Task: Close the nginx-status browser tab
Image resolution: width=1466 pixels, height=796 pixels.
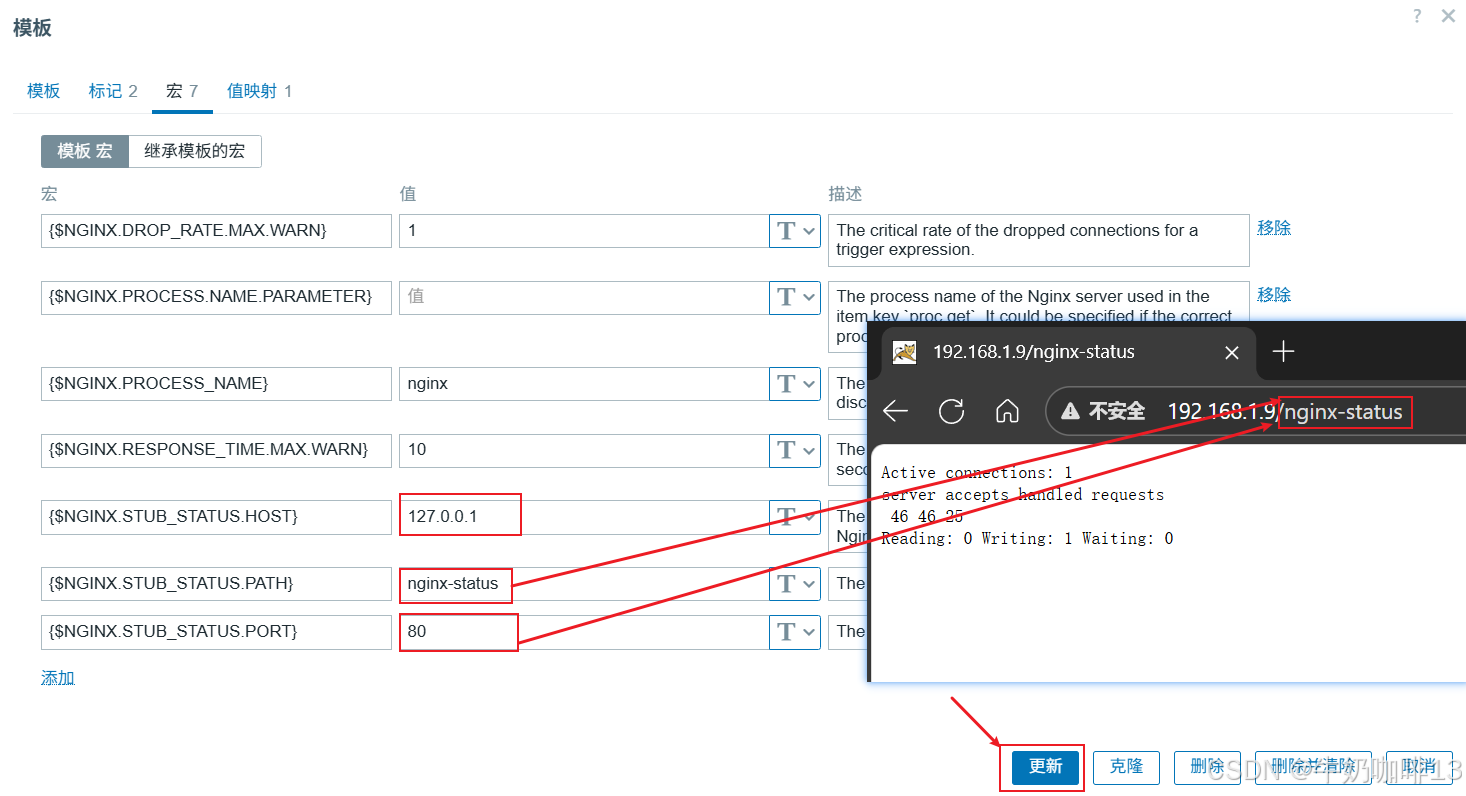Action: (1232, 352)
